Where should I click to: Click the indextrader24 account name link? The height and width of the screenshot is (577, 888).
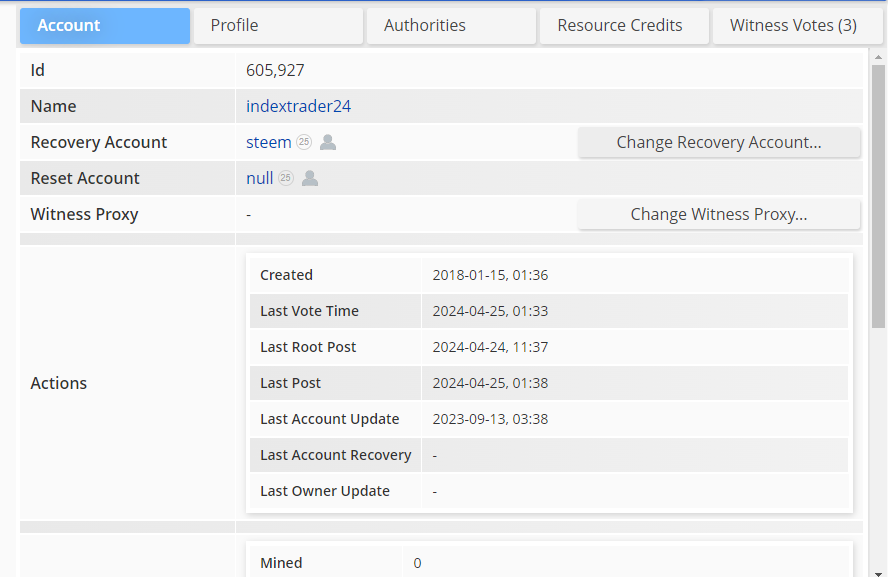298,106
